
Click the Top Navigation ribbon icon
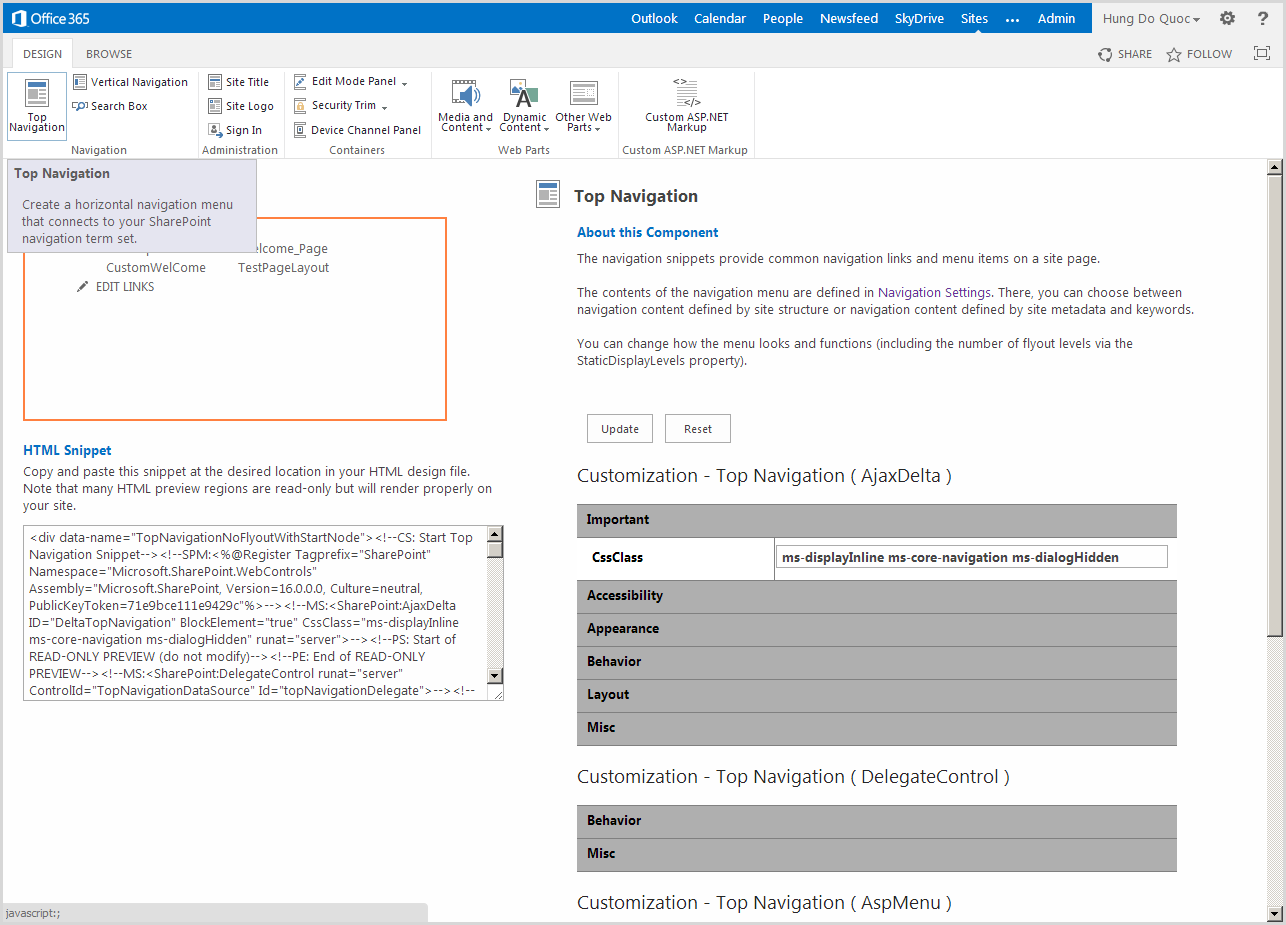click(x=37, y=107)
